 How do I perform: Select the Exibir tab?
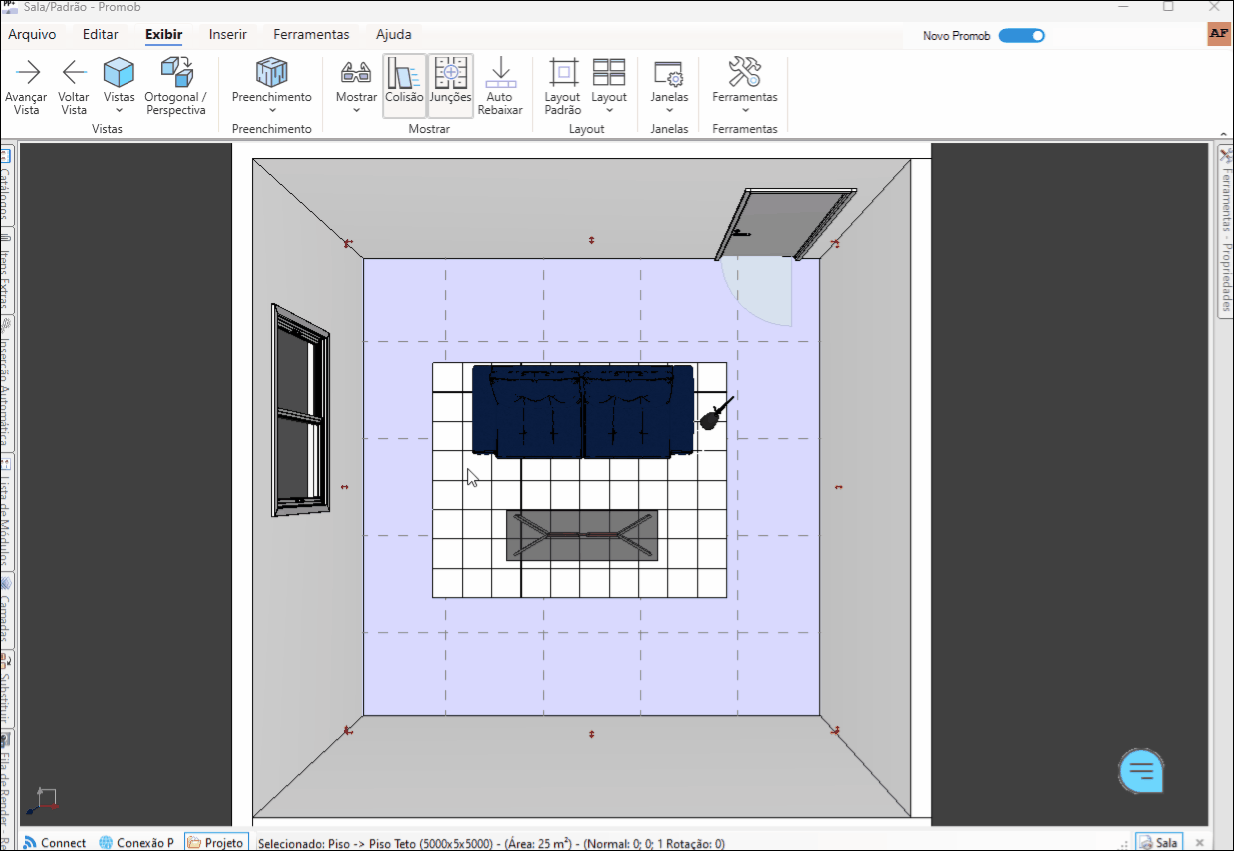[164, 34]
